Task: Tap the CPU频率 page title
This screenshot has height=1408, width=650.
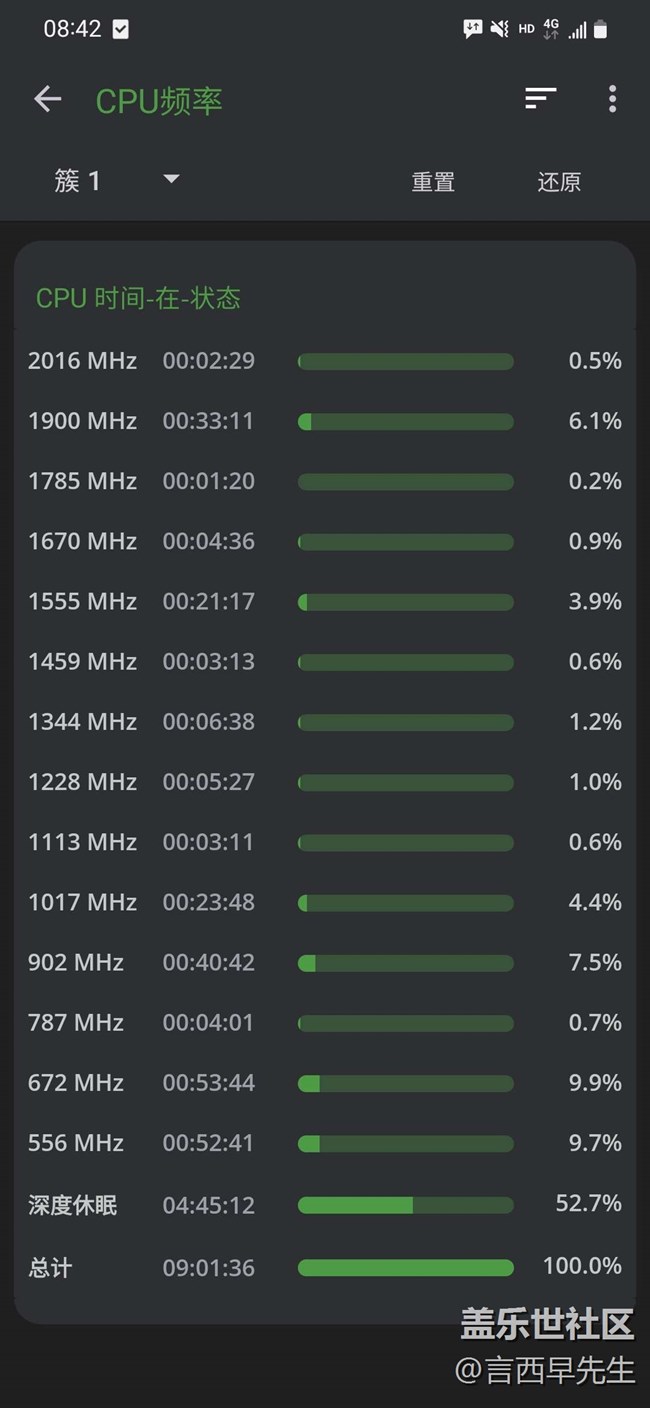Action: click(x=159, y=101)
